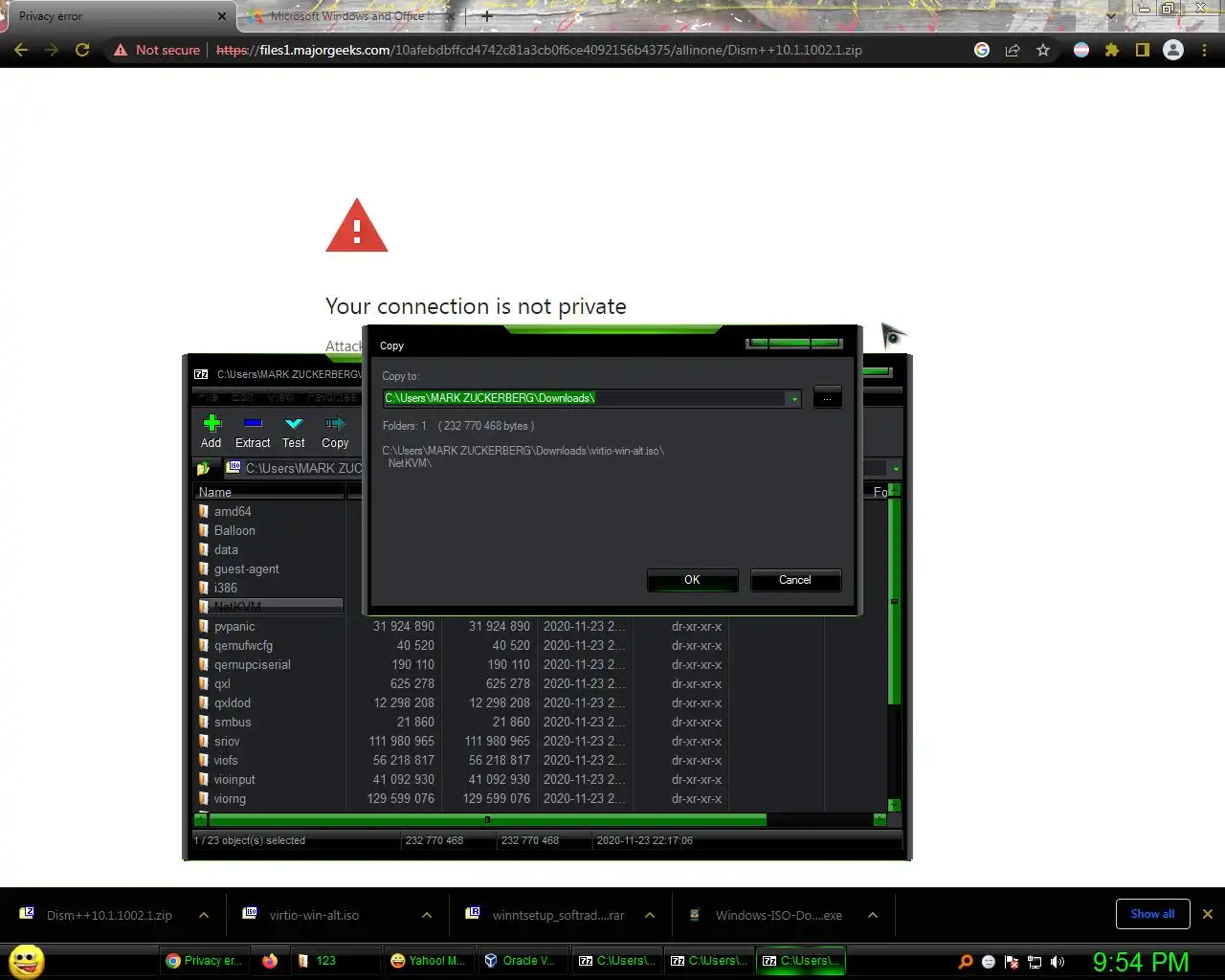The height and width of the screenshot is (980, 1225).
Task: Open the Chrome profile avatar
Action: coord(1173,50)
